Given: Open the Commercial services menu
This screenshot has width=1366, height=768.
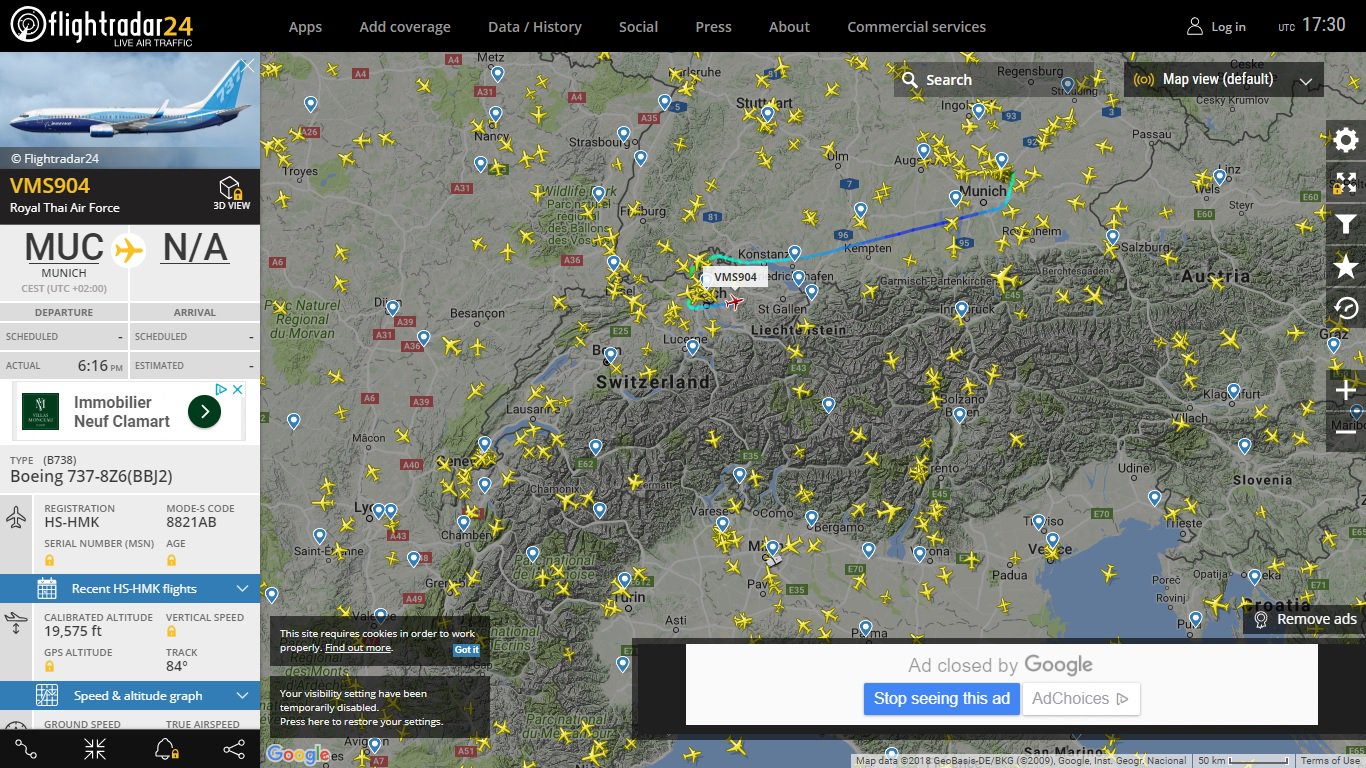Looking at the screenshot, I should (916, 27).
